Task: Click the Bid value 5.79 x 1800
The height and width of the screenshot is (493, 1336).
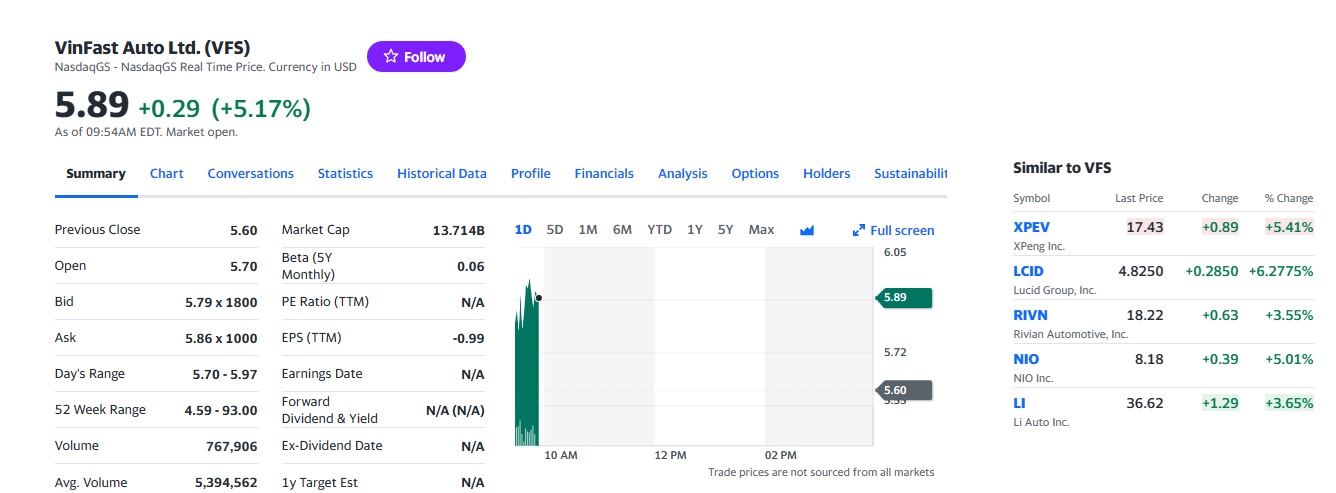Action: tap(221, 302)
